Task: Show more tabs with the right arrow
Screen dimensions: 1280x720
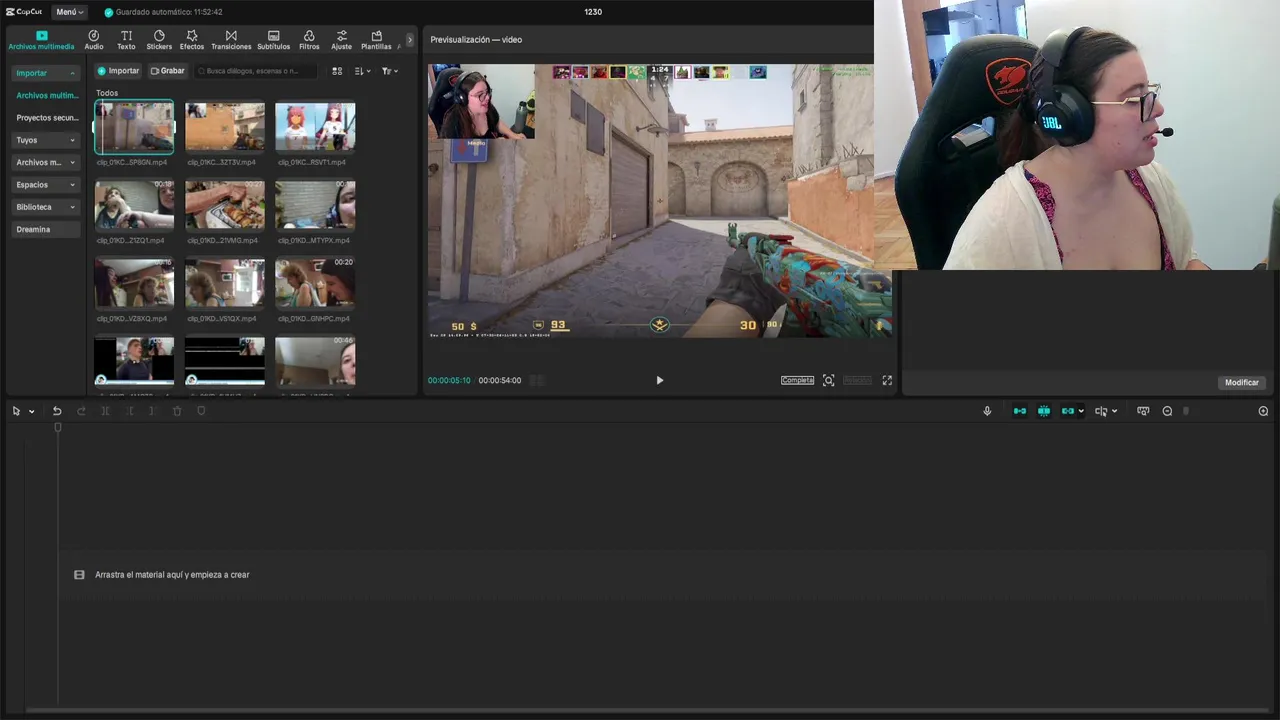Action: 409,40
